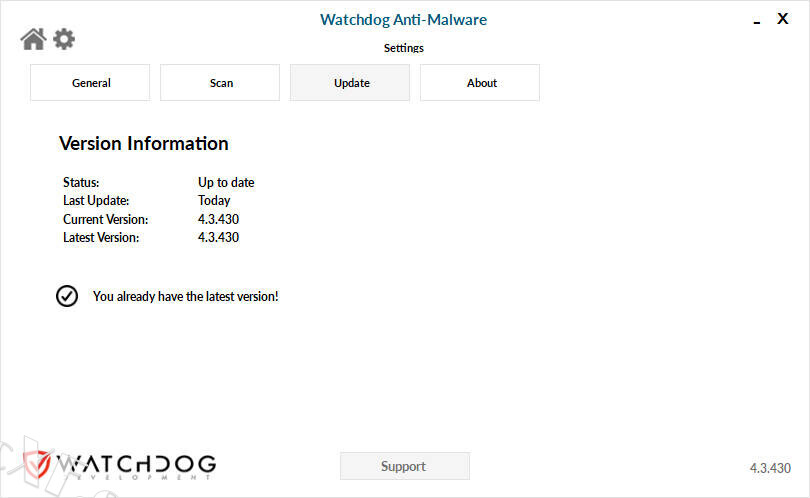Select the Latest Version number value

pos(218,238)
